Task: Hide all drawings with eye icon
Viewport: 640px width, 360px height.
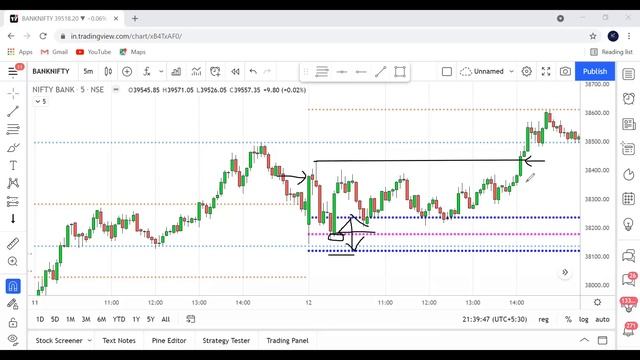Action: point(13,340)
